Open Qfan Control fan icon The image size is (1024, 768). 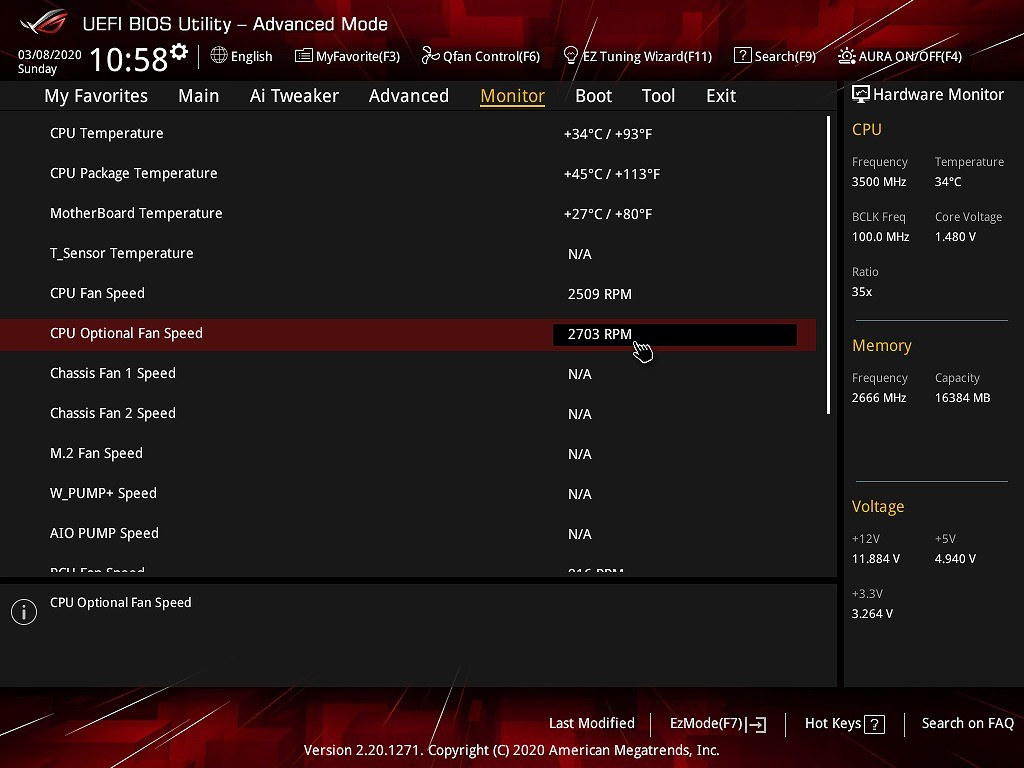point(430,56)
